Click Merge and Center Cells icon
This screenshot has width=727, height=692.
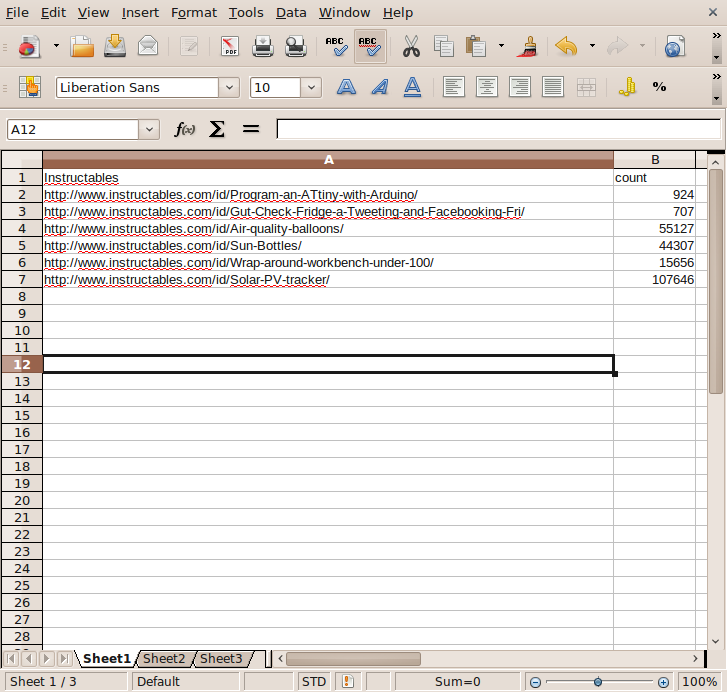point(586,87)
